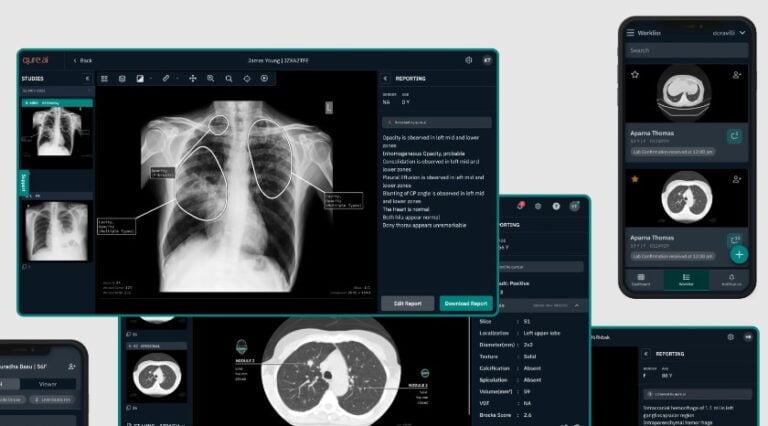768x426 pixels.
Task: Star the first worklist study
Action: (x=634, y=75)
